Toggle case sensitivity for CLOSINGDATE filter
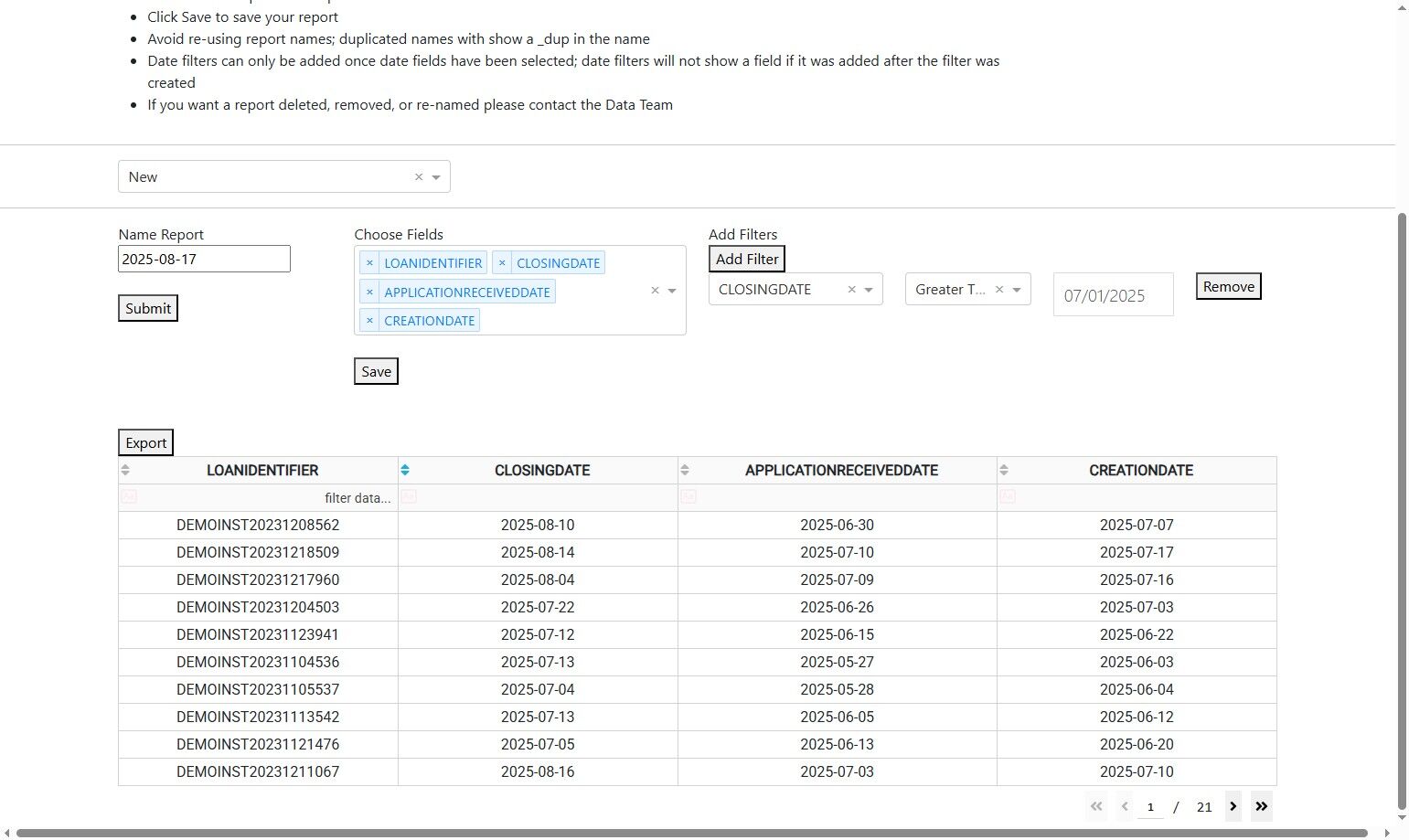 tap(409, 496)
